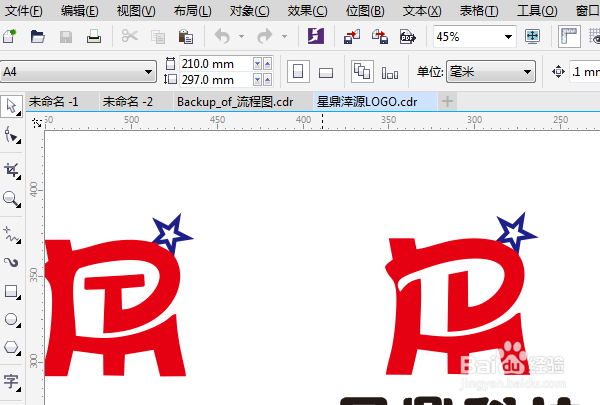Select the Zoom magnifier tool

coord(12,199)
